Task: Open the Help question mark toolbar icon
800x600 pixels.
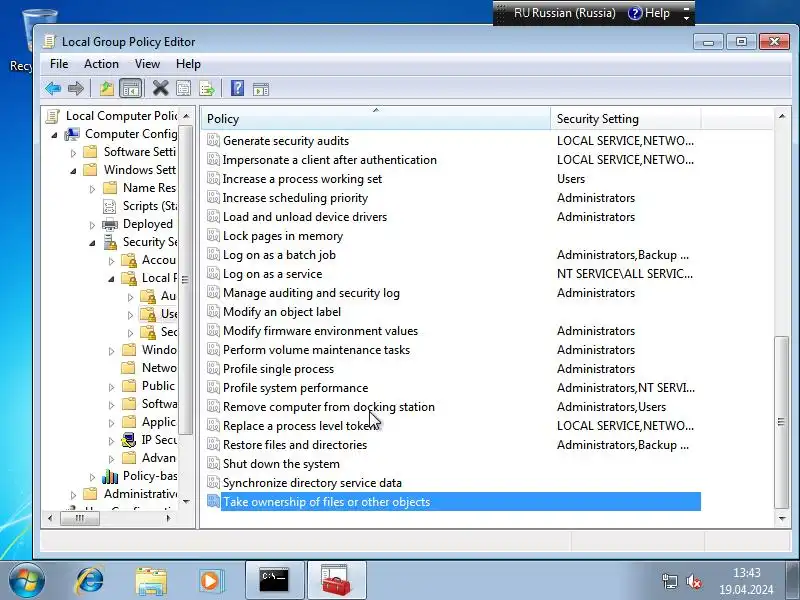Action: [237, 89]
